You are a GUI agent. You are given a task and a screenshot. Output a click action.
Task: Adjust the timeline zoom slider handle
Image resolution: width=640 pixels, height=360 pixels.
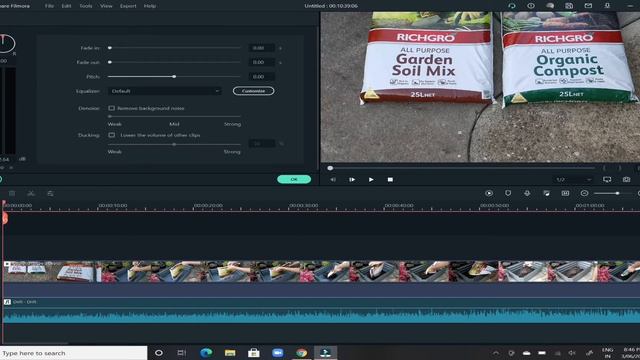coord(618,193)
